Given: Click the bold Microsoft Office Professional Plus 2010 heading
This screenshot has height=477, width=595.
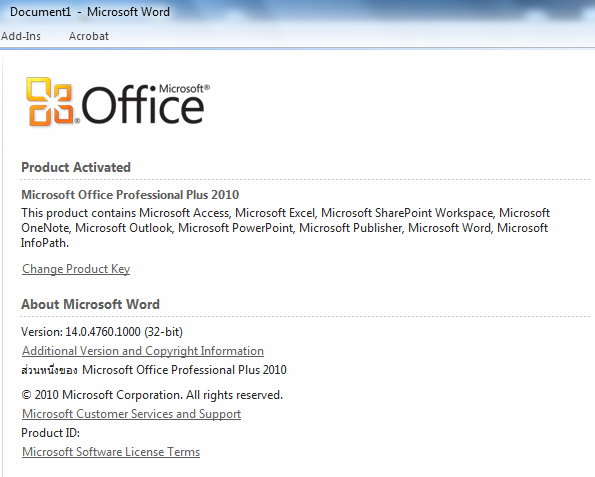Looking at the screenshot, I should pos(130,195).
